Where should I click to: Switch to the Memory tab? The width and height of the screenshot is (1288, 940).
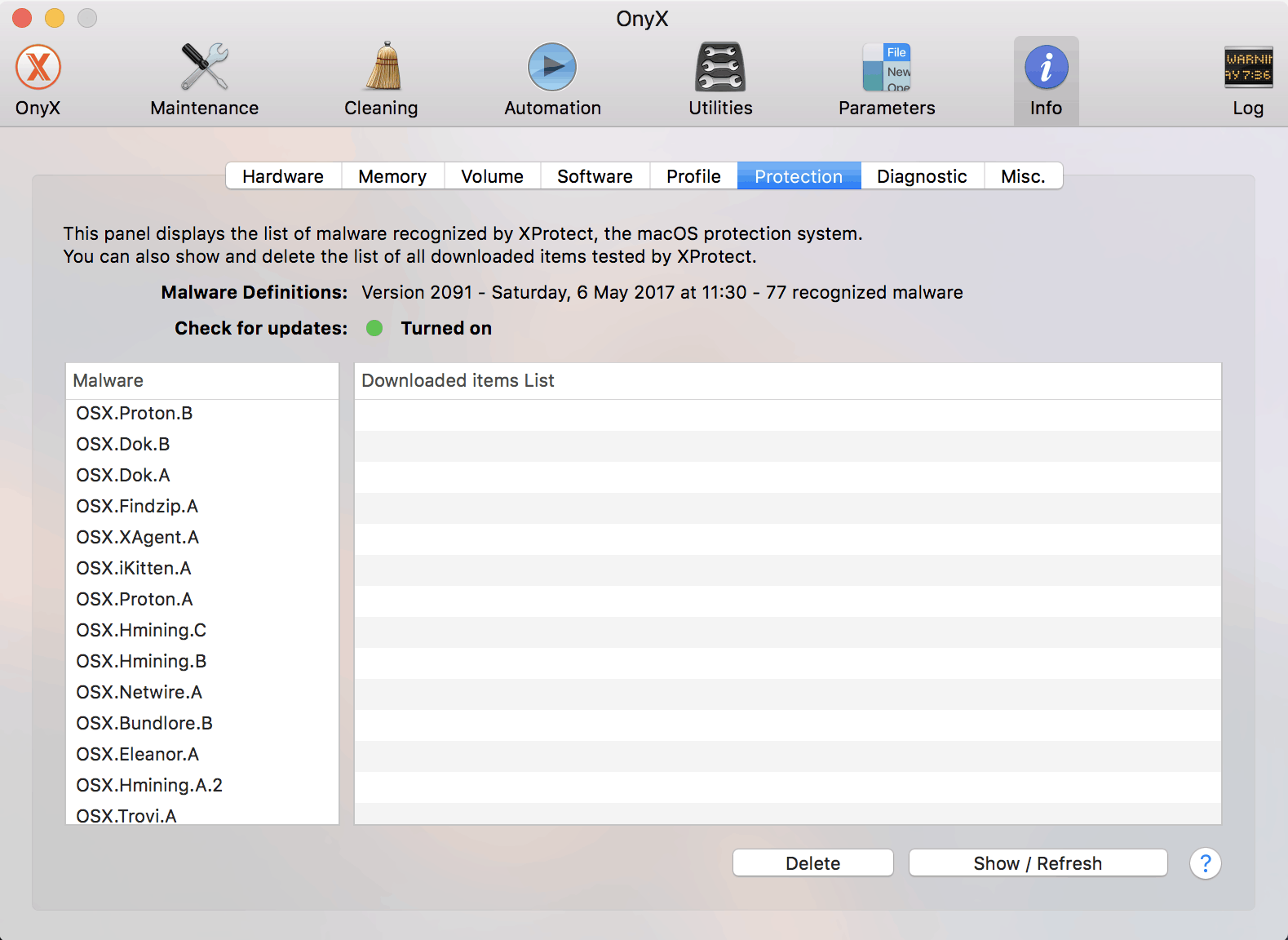[x=392, y=176]
